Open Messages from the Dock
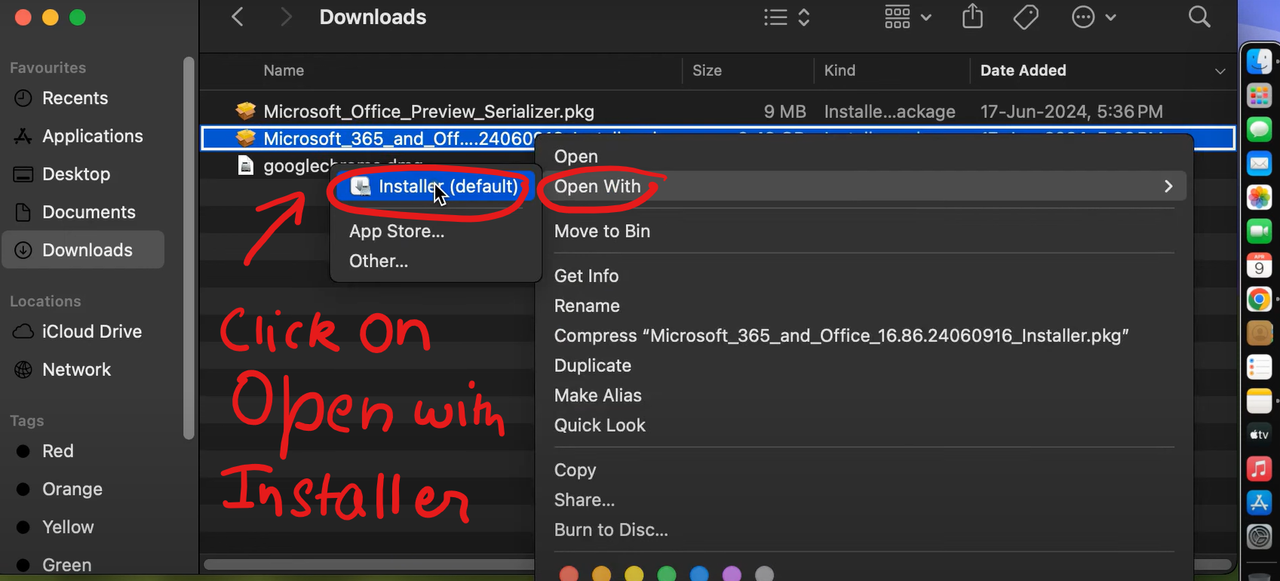Screen dimensions: 1280x581 (1259, 129)
